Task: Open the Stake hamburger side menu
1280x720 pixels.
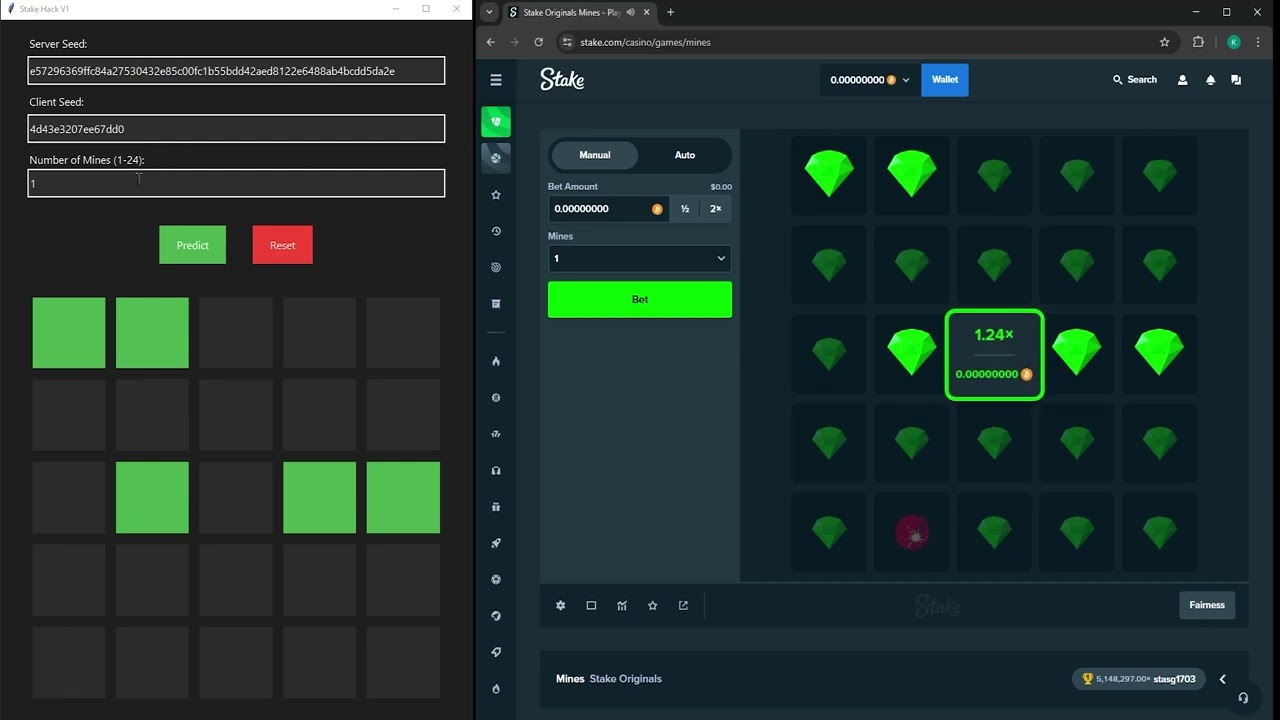Action: coord(496,80)
